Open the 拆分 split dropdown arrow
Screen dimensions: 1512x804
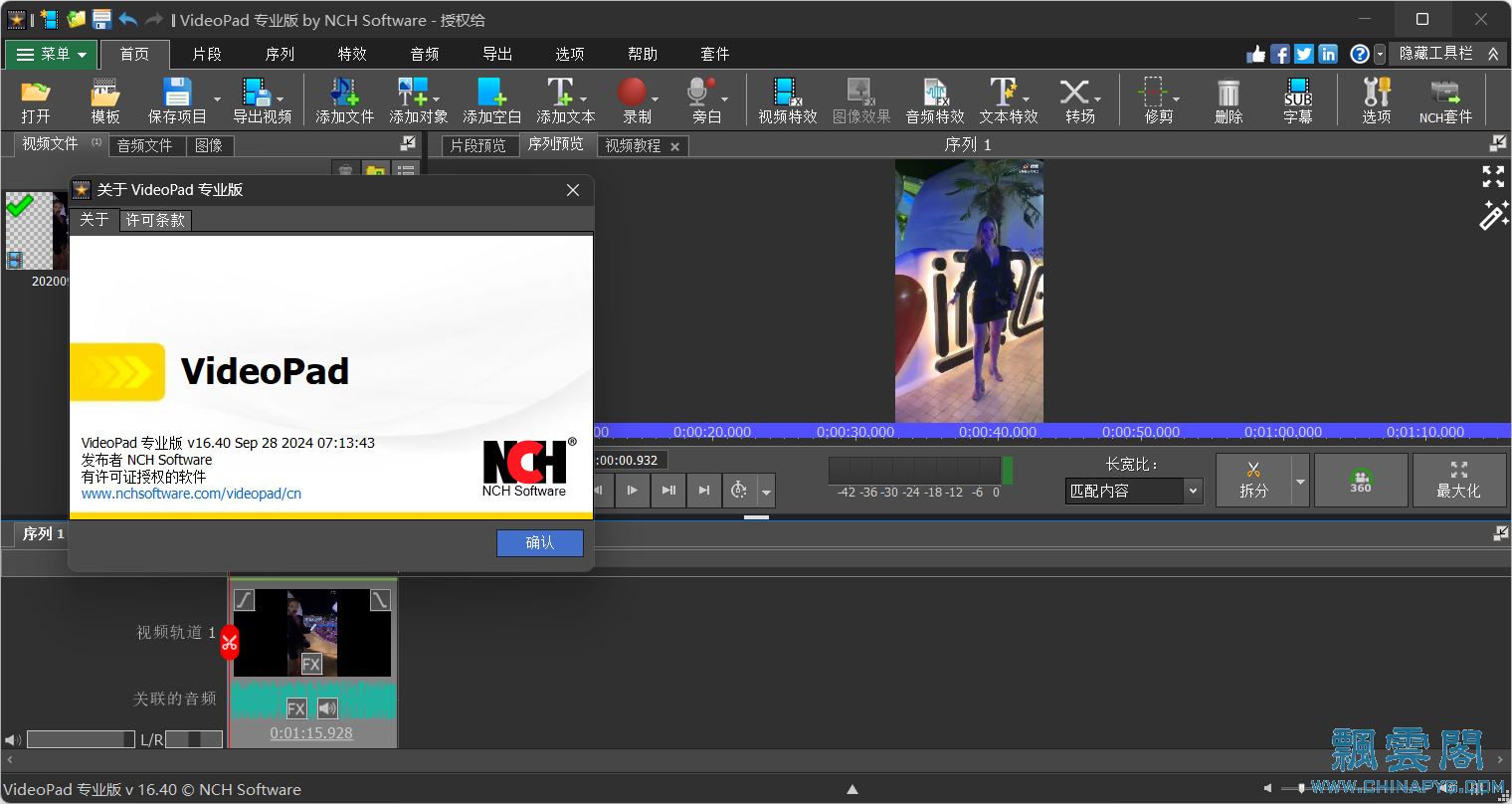1300,481
